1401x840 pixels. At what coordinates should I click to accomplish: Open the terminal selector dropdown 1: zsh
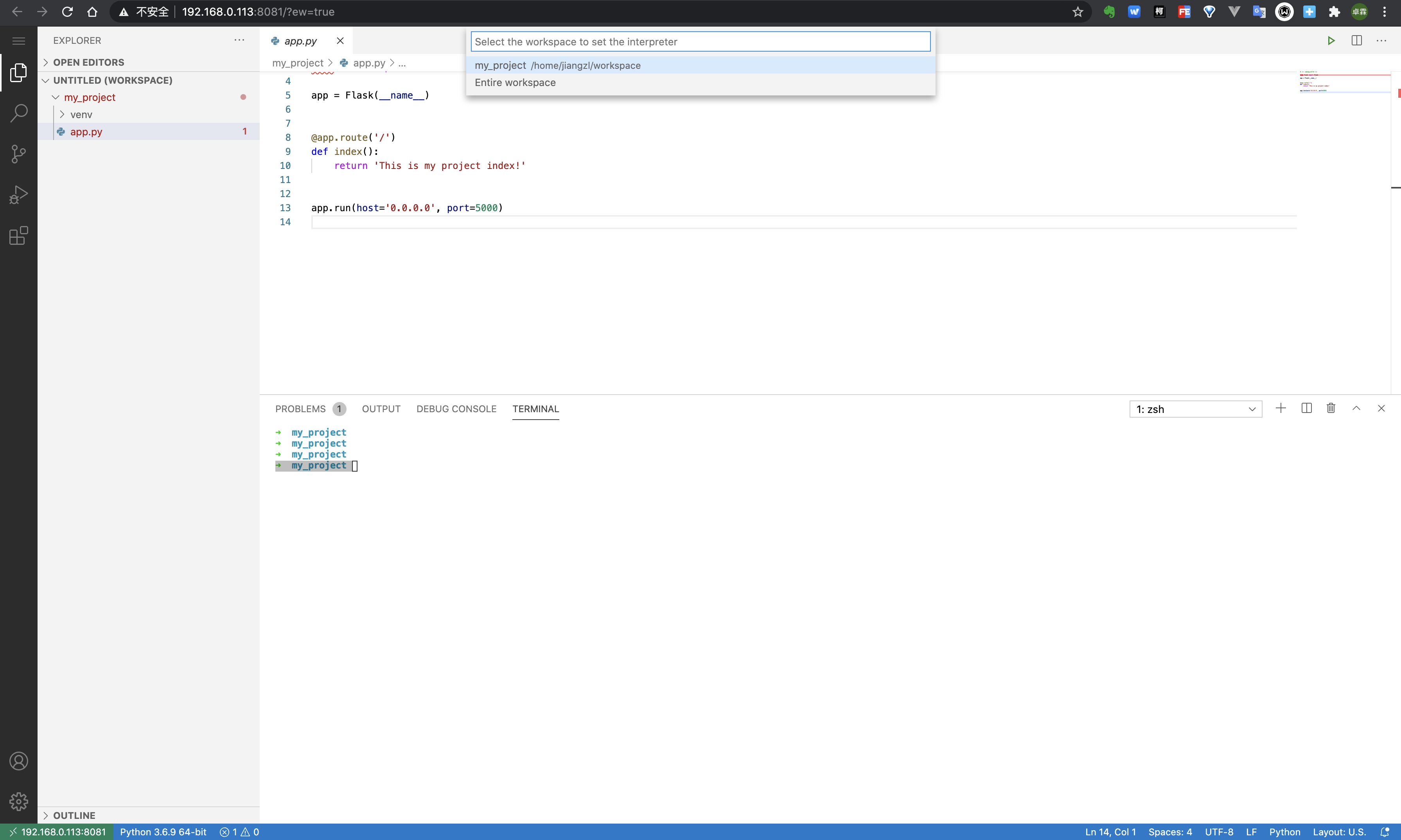tap(1196, 409)
